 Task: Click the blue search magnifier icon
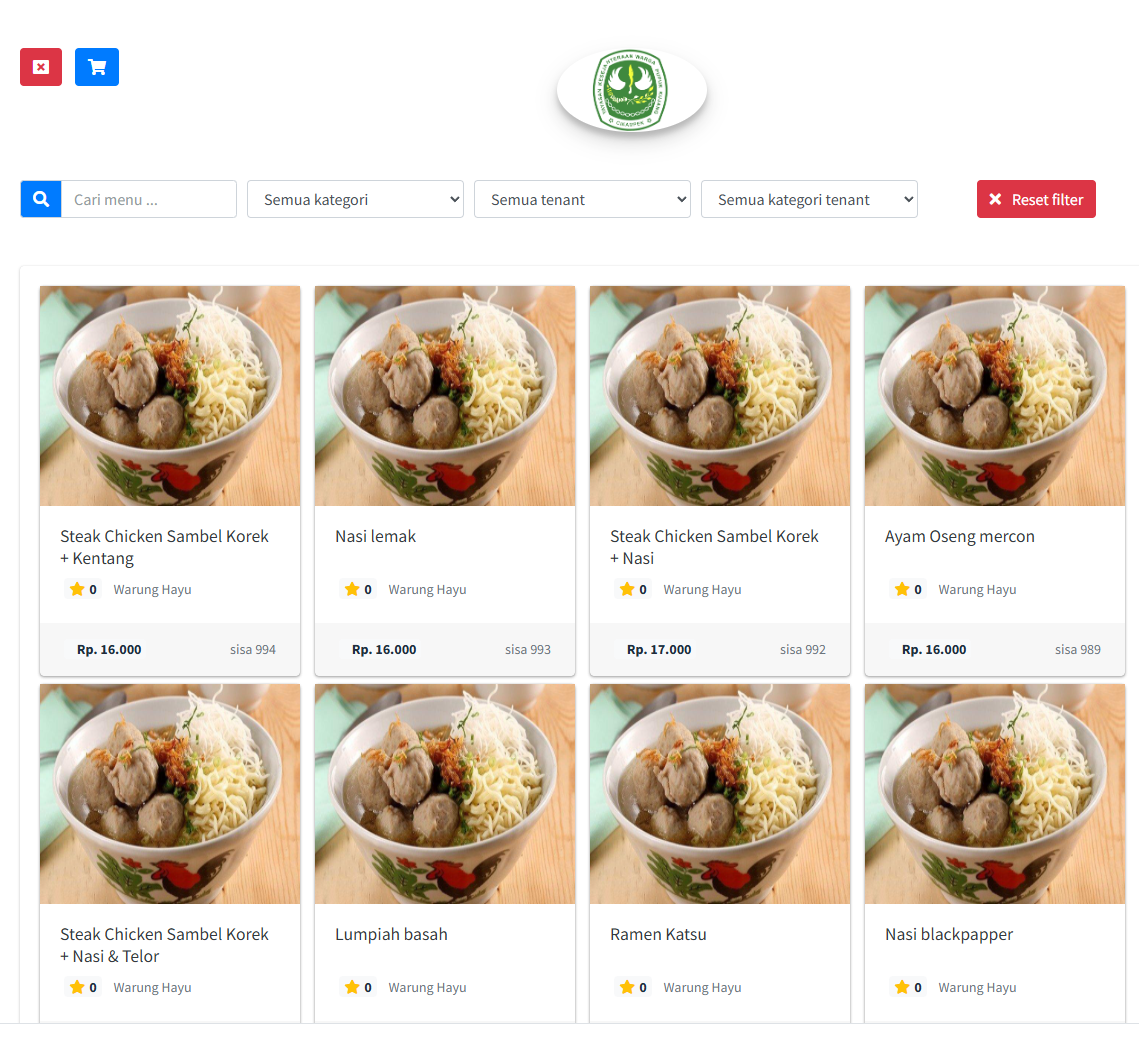click(41, 199)
